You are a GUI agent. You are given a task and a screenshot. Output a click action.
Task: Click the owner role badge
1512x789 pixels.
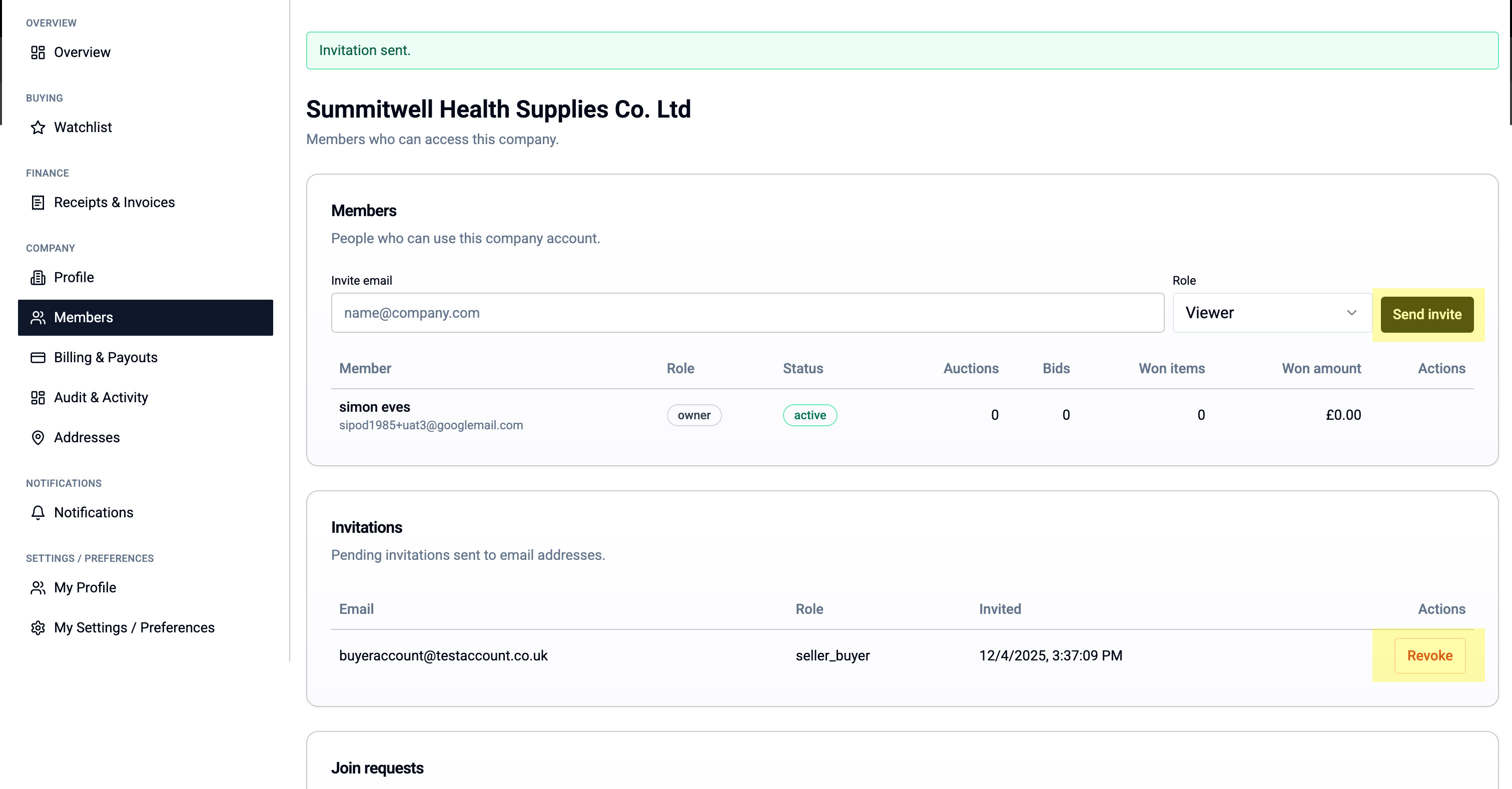point(694,415)
